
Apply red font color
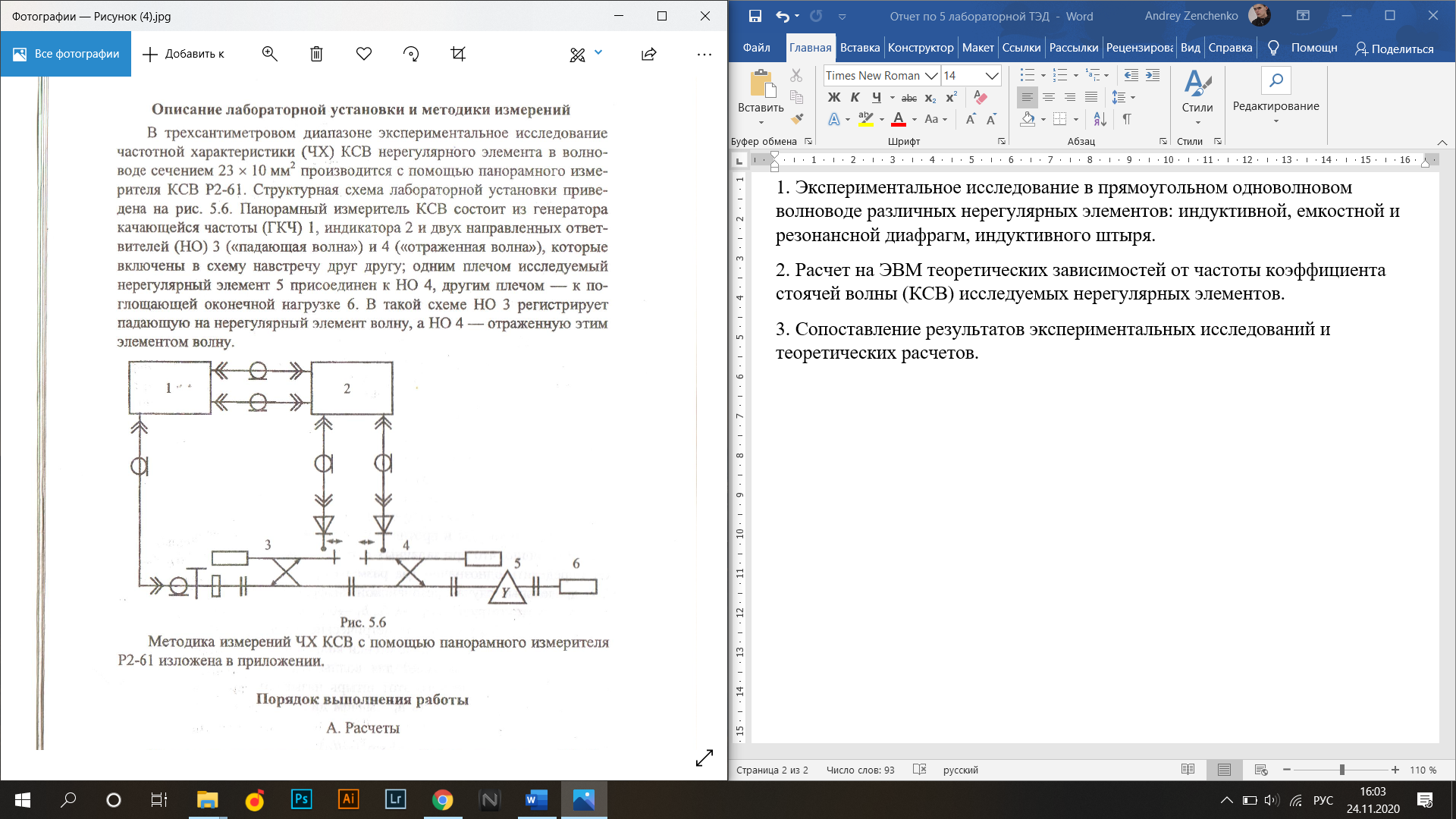tap(899, 119)
